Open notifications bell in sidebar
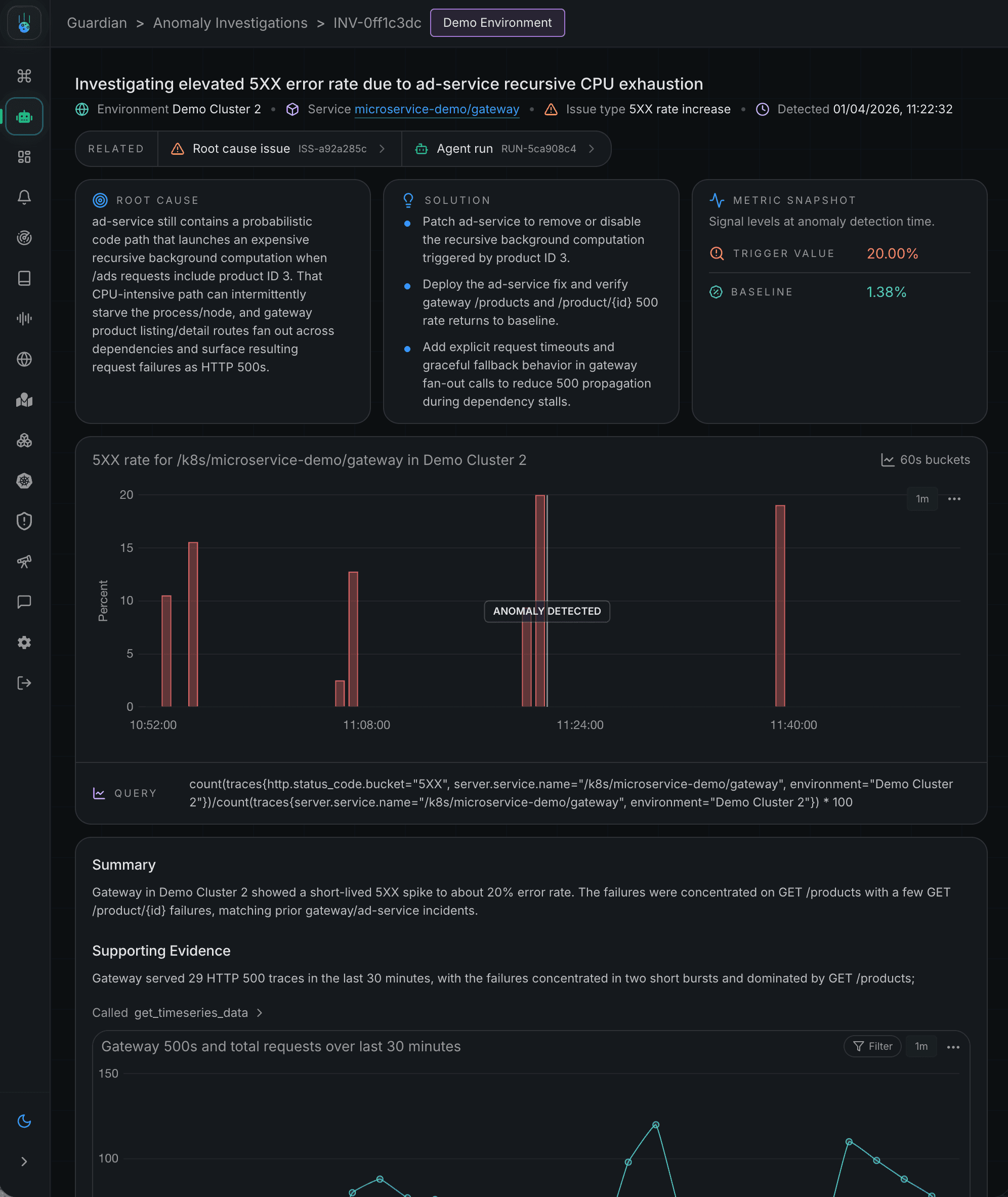Viewport: 1008px width, 1197px height. point(24,197)
